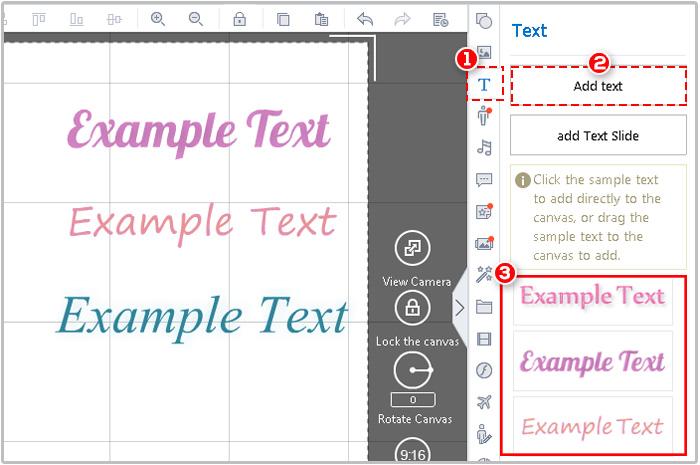Open the person with pencil icon
700x465 pixels.
pyautogui.click(x=484, y=434)
